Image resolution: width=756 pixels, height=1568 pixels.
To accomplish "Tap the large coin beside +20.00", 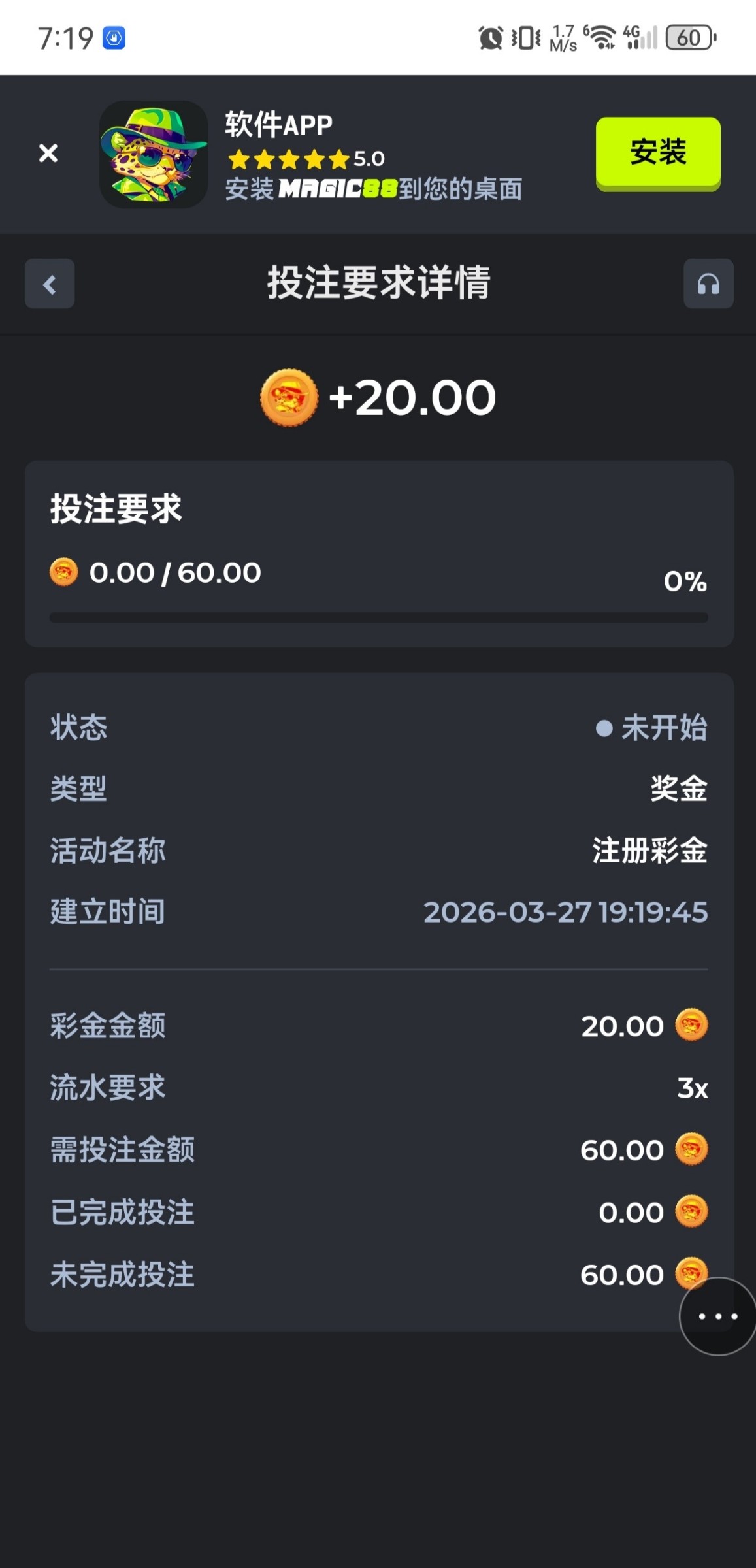I will coord(289,397).
